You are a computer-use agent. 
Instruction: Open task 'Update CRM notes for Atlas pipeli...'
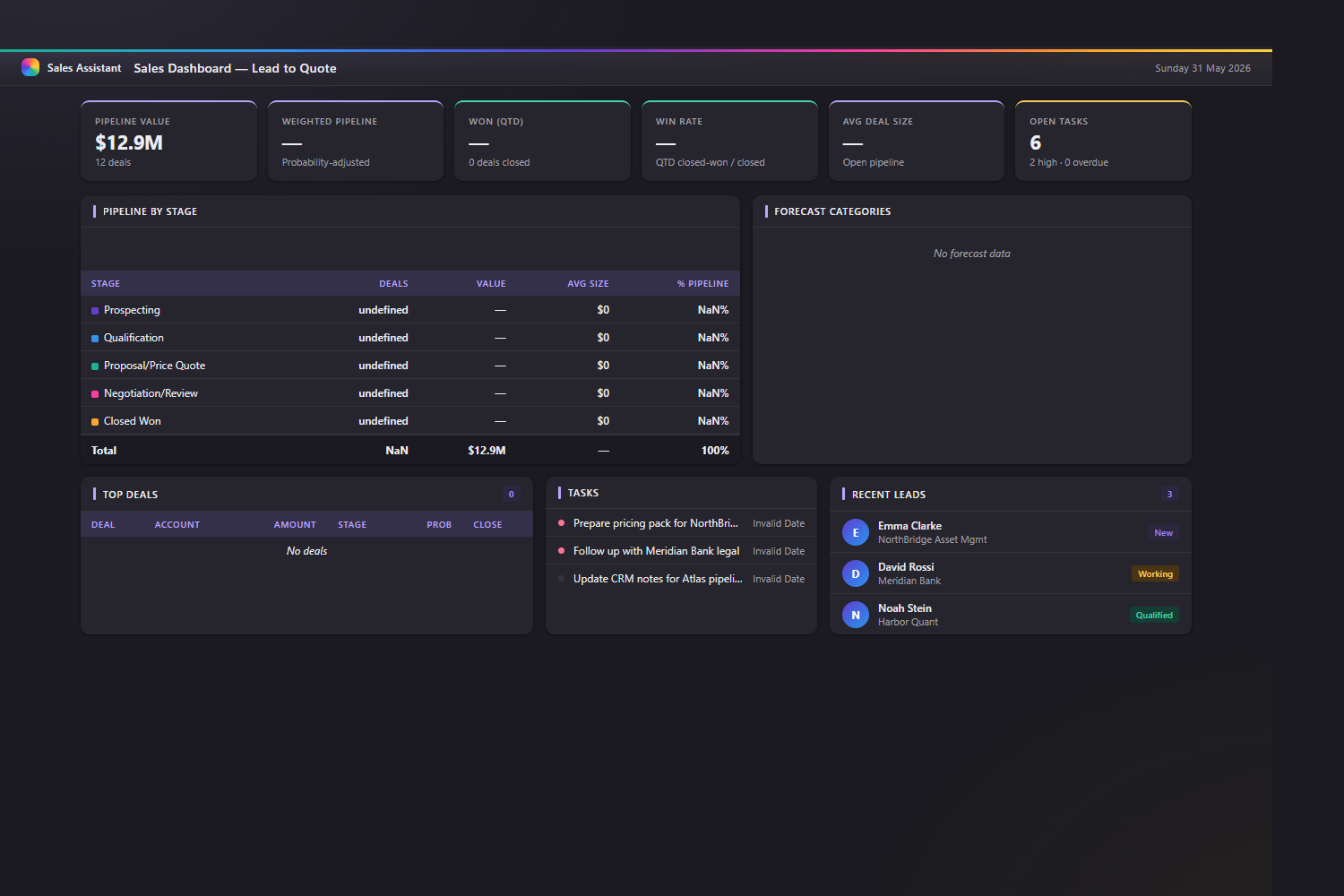pyautogui.click(x=658, y=579)
